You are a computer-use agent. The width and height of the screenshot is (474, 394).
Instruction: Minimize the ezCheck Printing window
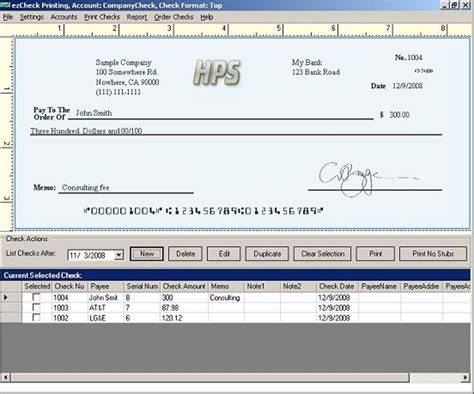coord(445,5)
